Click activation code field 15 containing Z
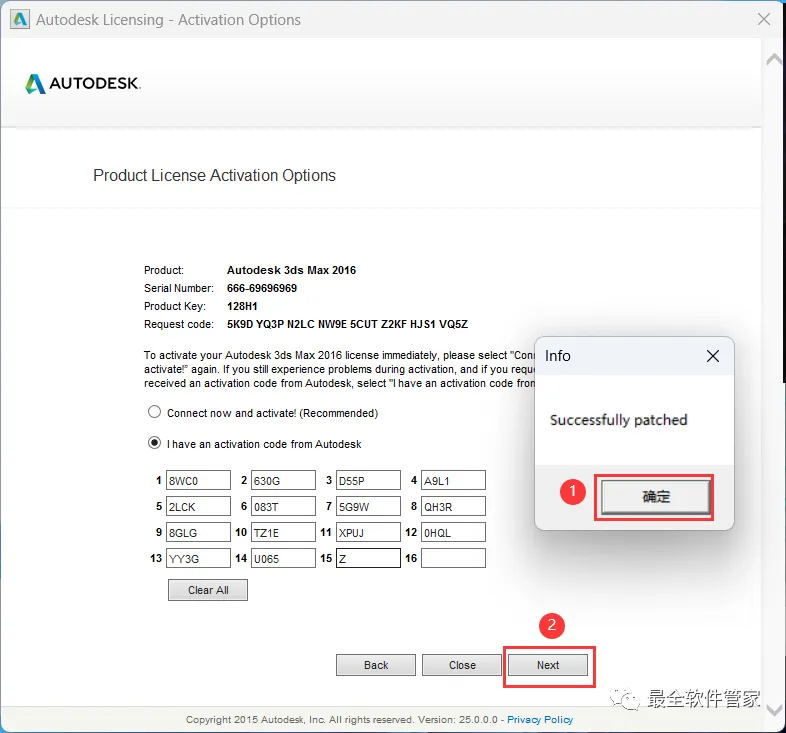 [x=368, y=559]
